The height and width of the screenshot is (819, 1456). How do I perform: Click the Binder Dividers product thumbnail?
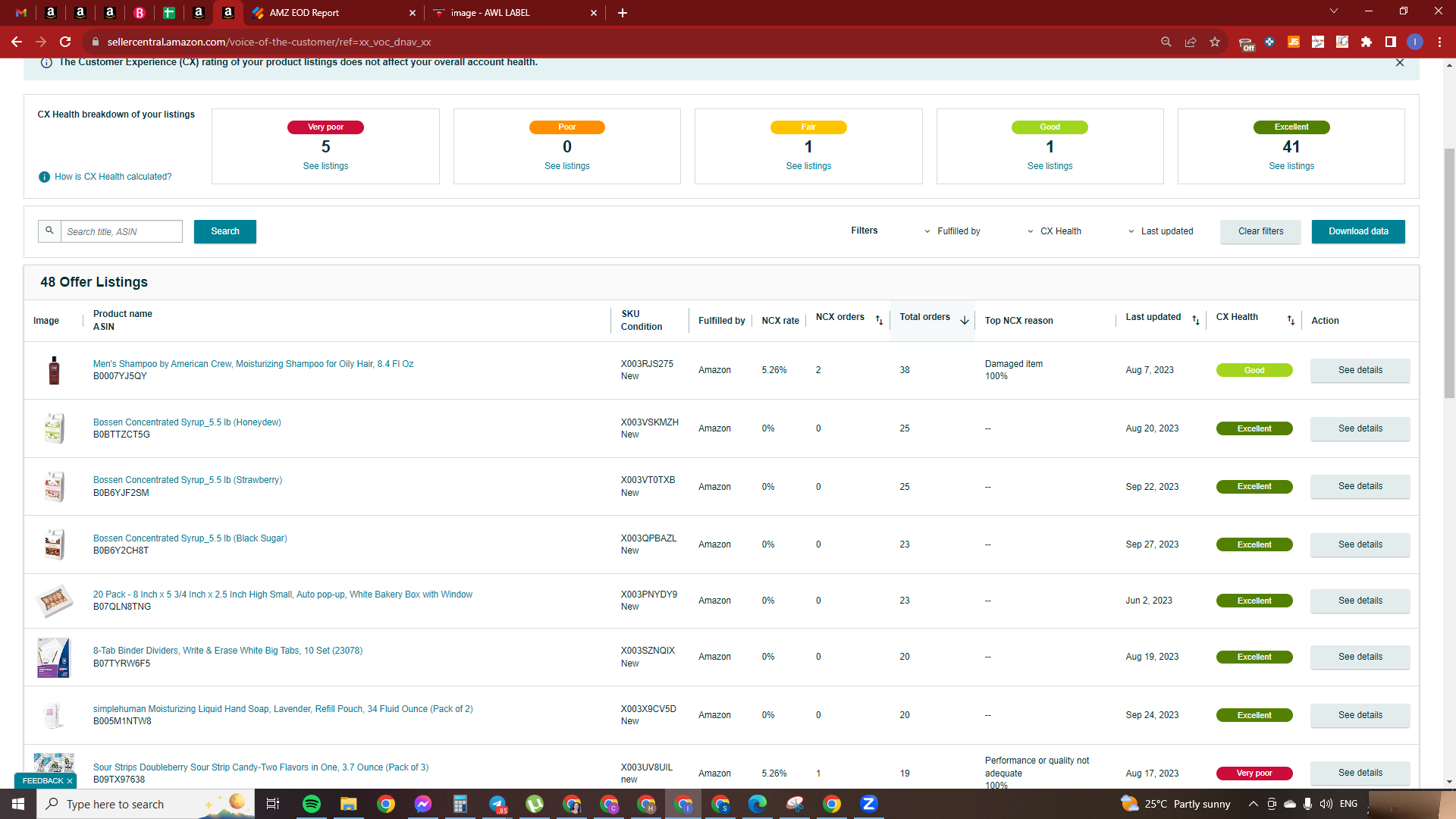pyautogui.click(x=54, y=657)
